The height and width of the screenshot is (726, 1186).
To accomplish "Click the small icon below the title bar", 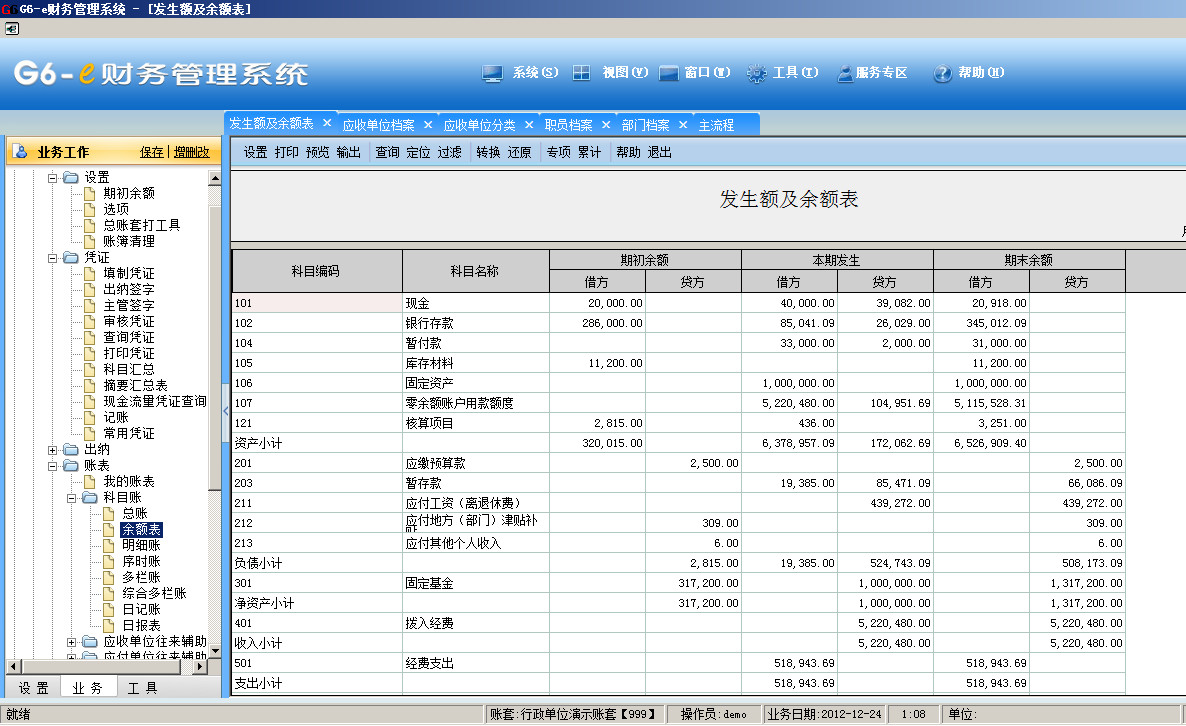I will pyautogui.click(x=12, y=29).
